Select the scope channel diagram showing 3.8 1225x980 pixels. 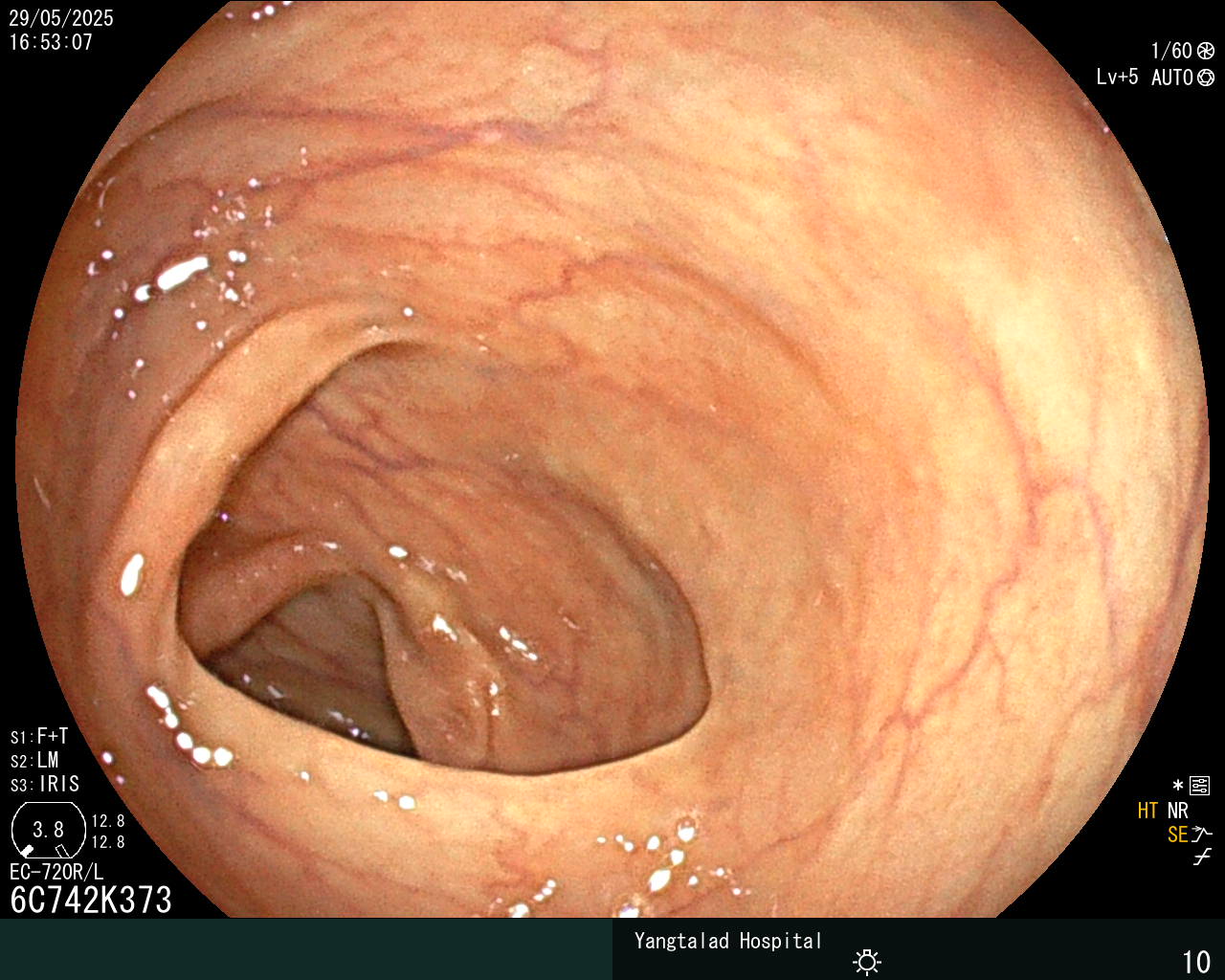click(x=49, y=831)
